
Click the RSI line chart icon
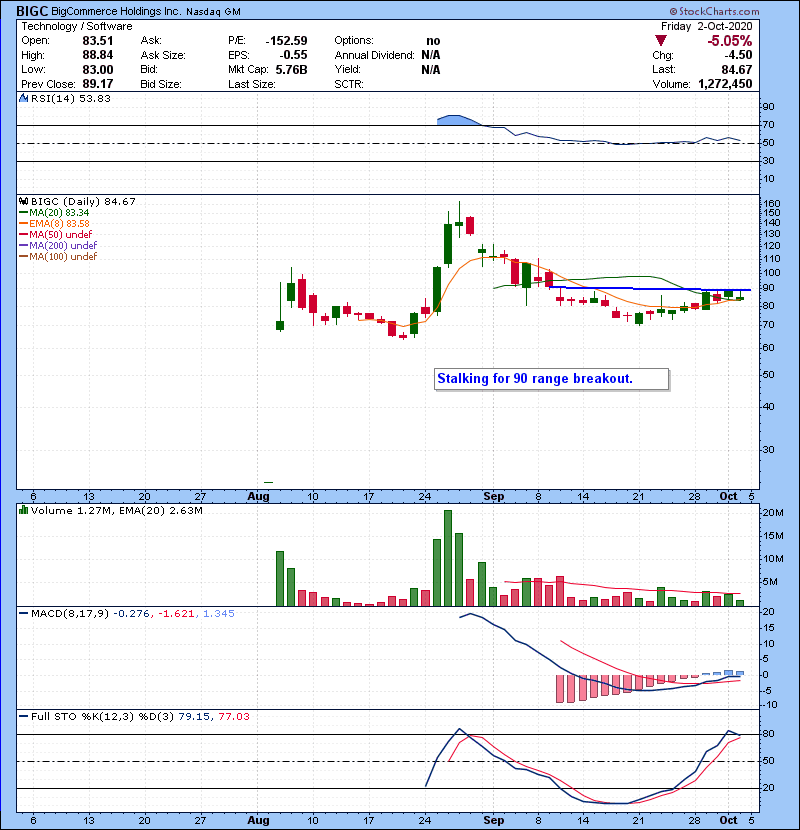pyautogui.click(x=24, y=98)
